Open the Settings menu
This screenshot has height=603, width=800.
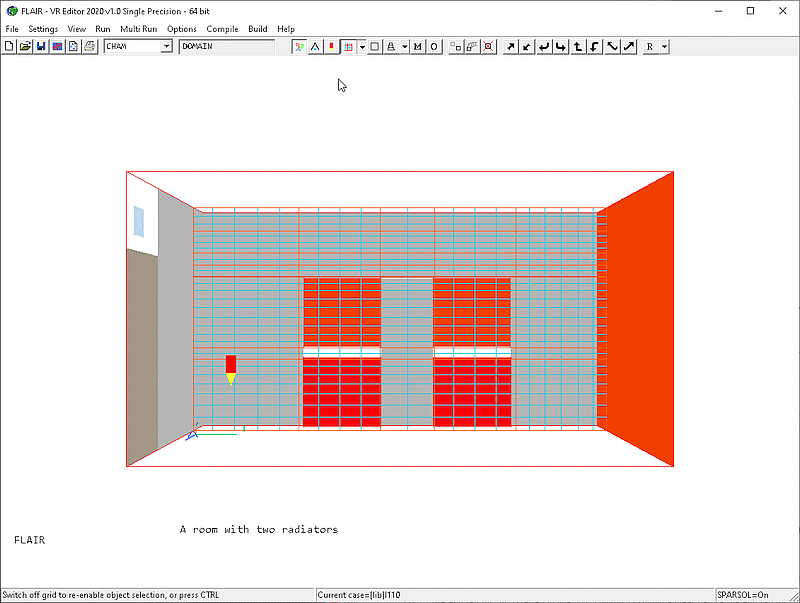coord(43,29)
